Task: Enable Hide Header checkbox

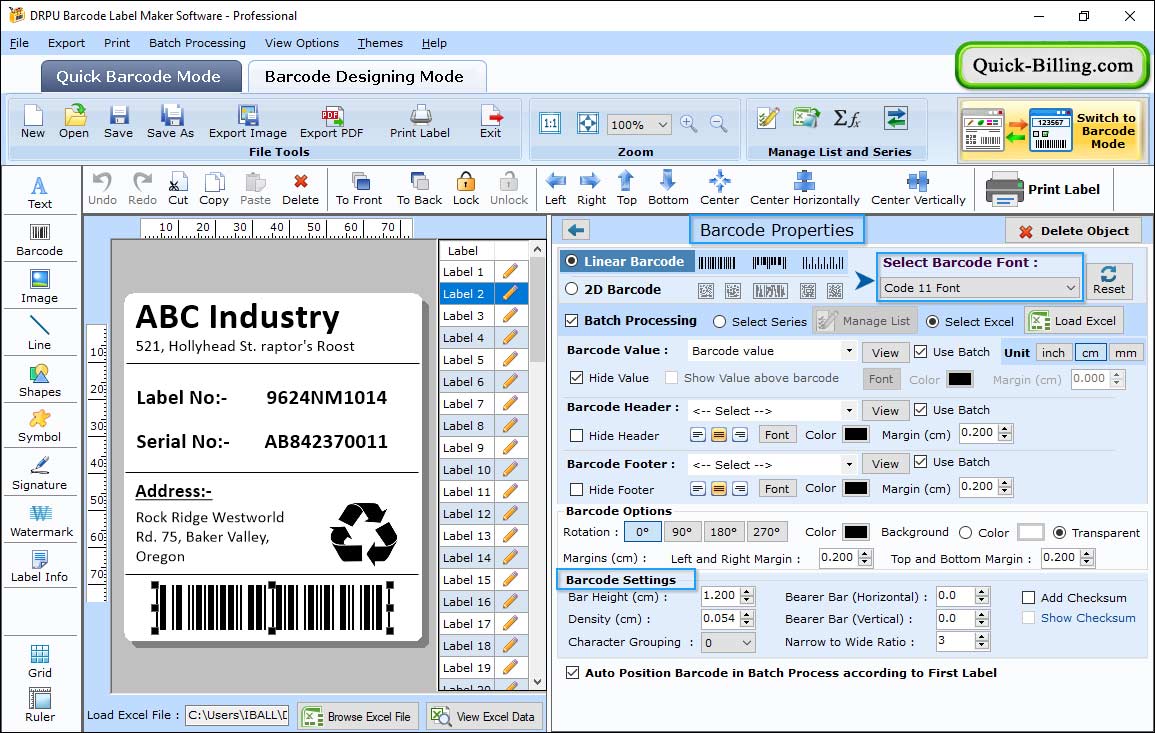Action: (x=577, y=435)
